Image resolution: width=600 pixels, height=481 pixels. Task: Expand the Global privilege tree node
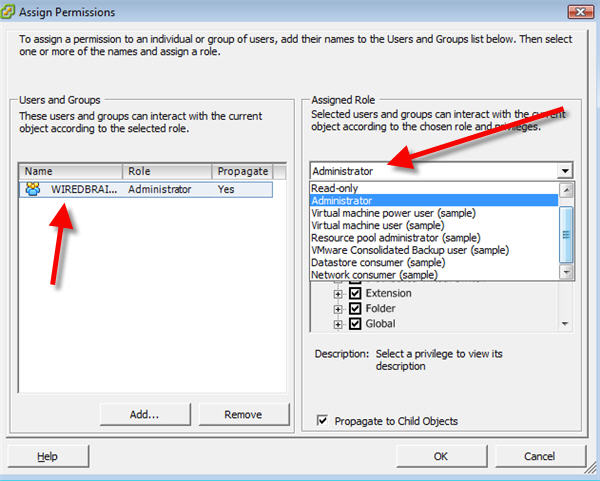click(338, 324)
